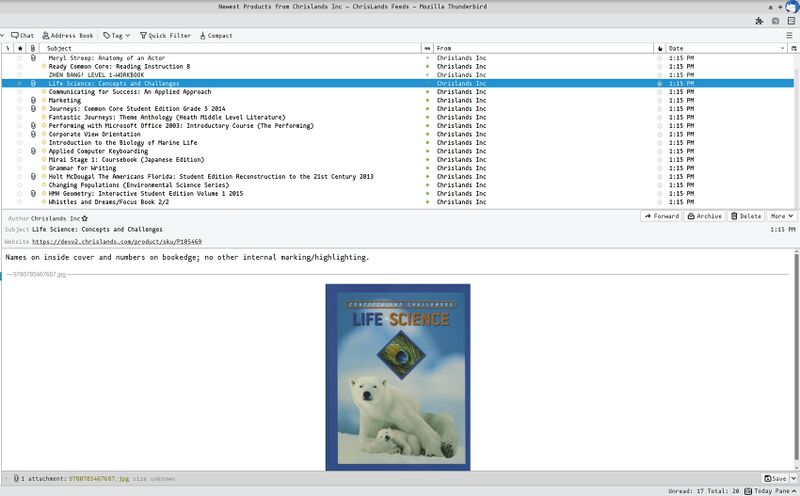The height and width of the screenshot is (496, 800).
Task: Sort by attachment column header paperclip
Action: click(x=33, y=48)
